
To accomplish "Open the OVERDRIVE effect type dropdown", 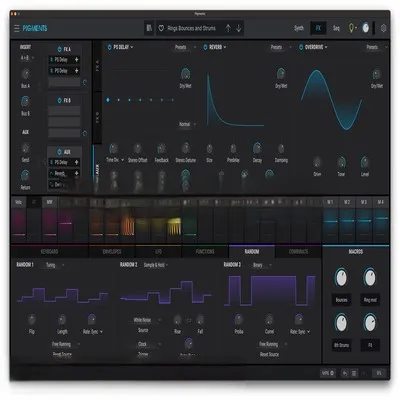I will [x=316, y=47].
